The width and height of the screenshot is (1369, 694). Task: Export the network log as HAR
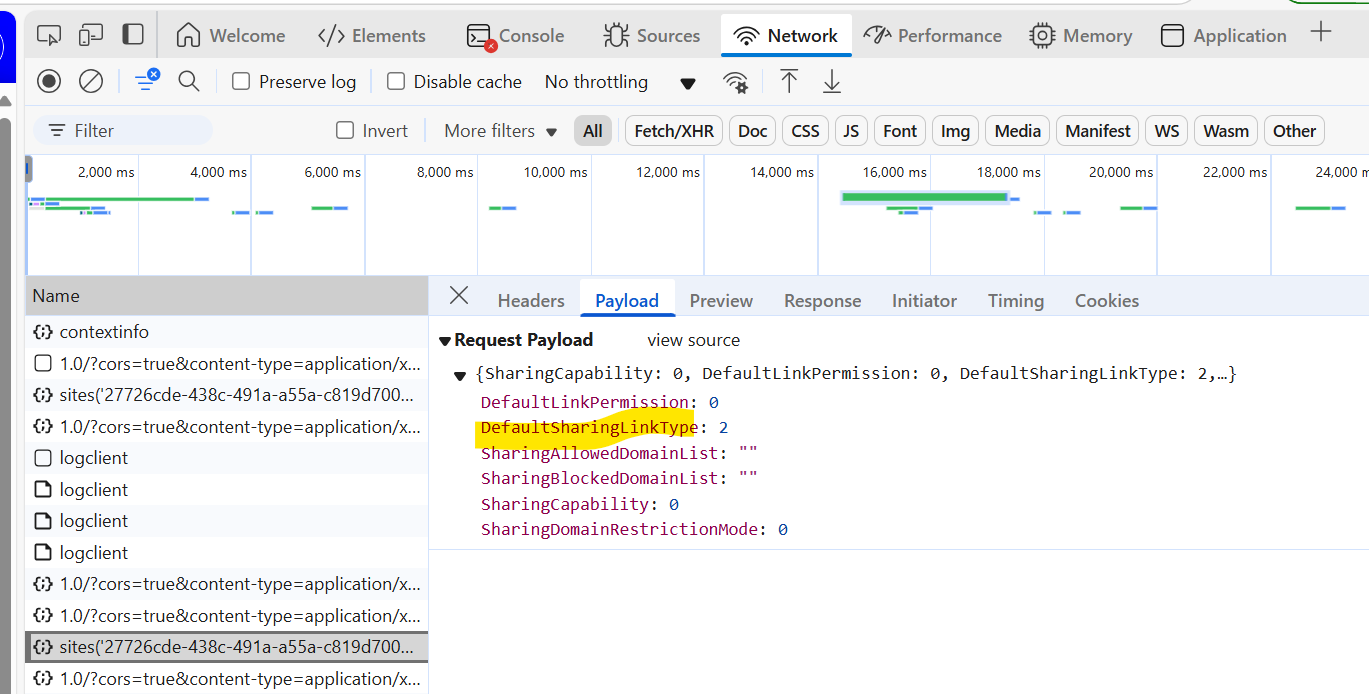tap(831, 81)
